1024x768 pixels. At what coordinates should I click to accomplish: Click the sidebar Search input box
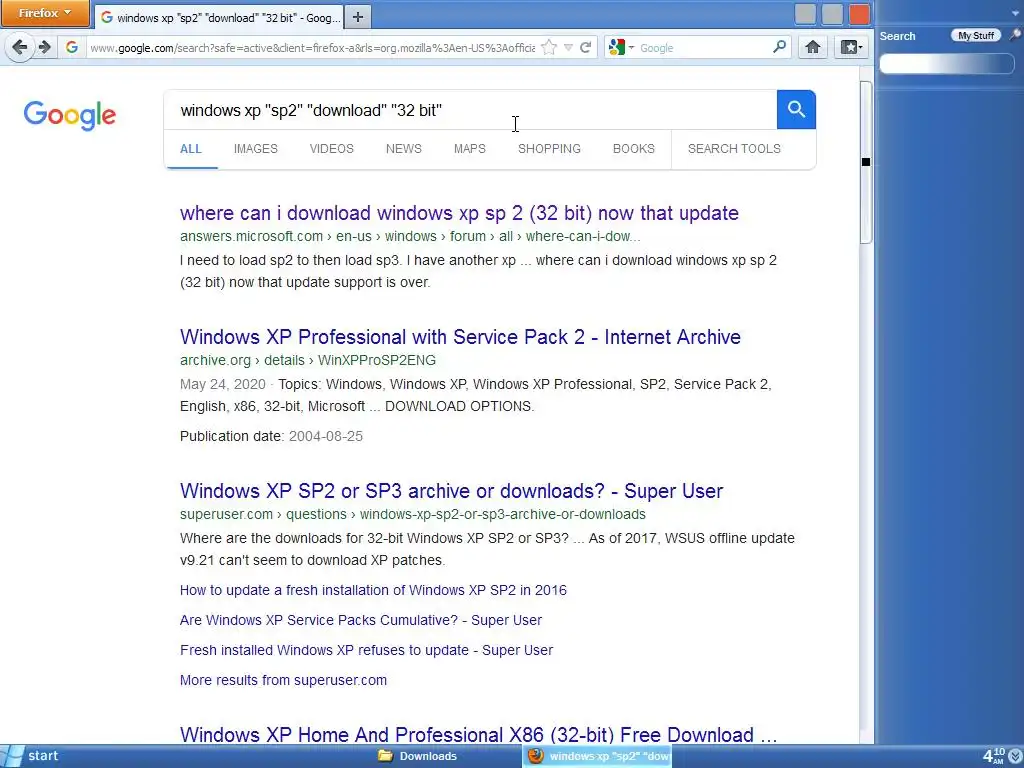[947, 63]
